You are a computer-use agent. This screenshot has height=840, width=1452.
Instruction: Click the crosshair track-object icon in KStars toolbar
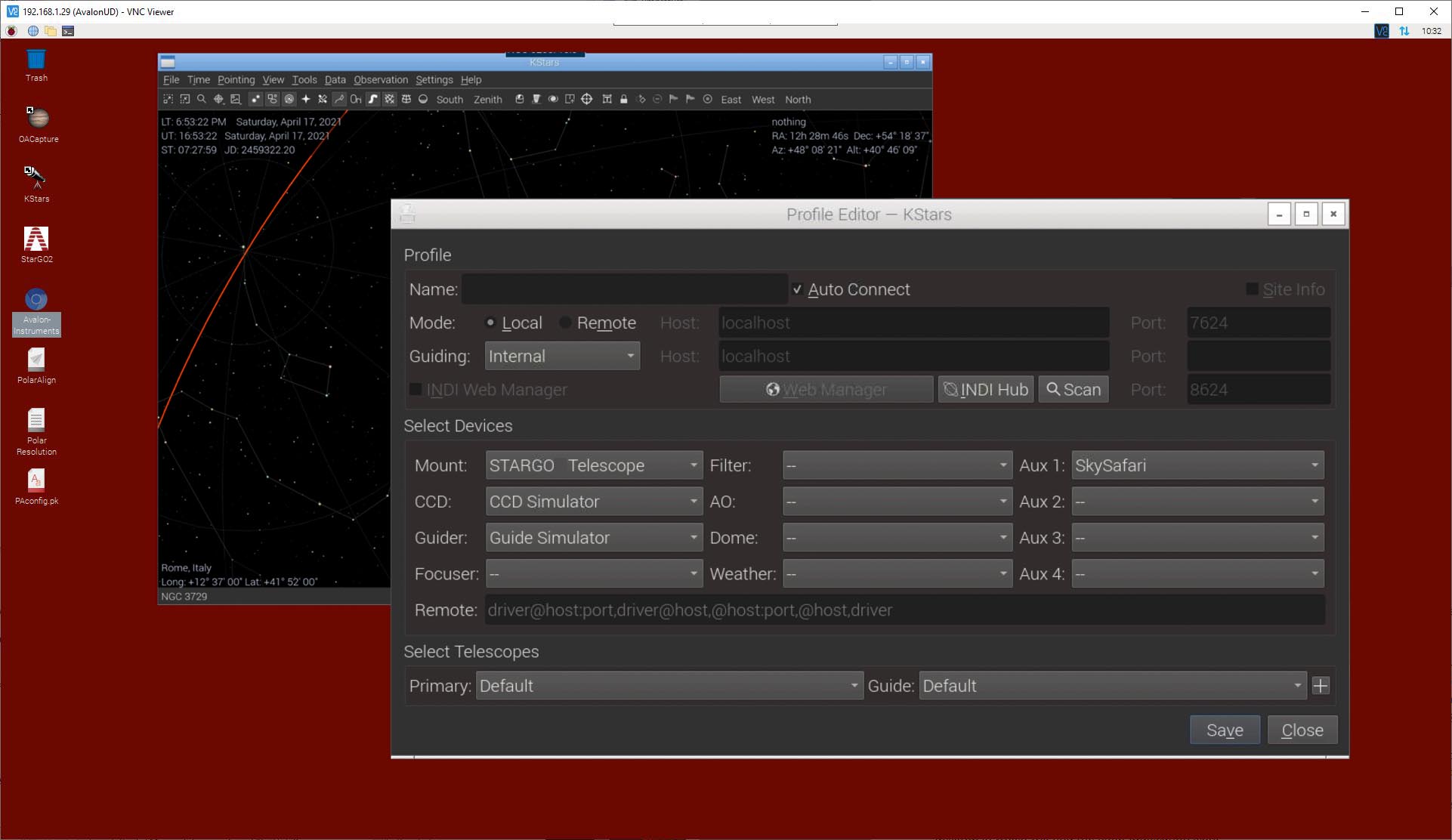218,99
